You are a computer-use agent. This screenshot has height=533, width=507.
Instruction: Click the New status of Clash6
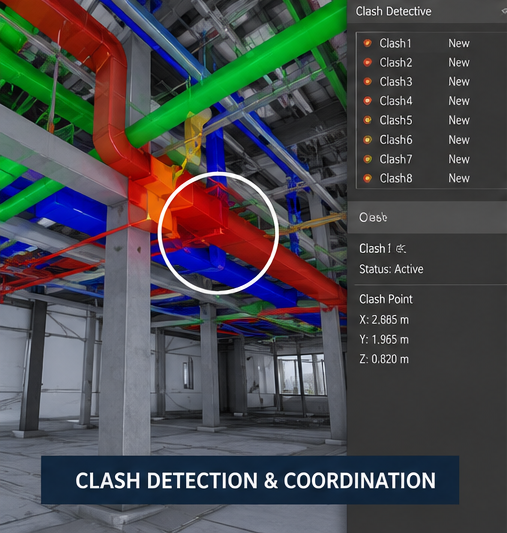459,139
